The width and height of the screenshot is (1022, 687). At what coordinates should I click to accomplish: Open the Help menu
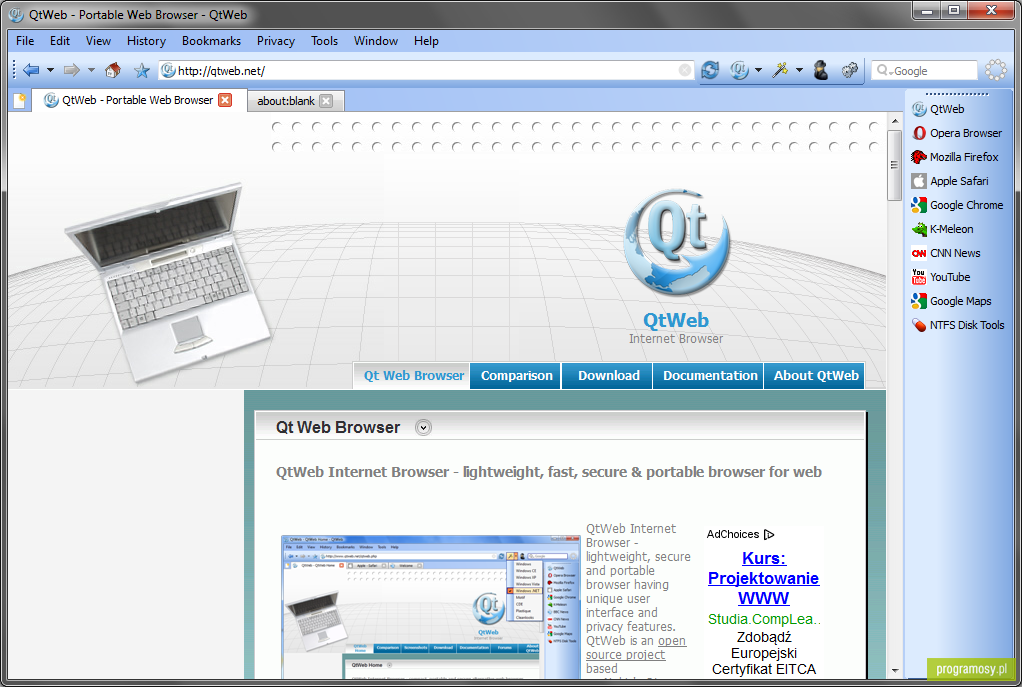point(426,41)
